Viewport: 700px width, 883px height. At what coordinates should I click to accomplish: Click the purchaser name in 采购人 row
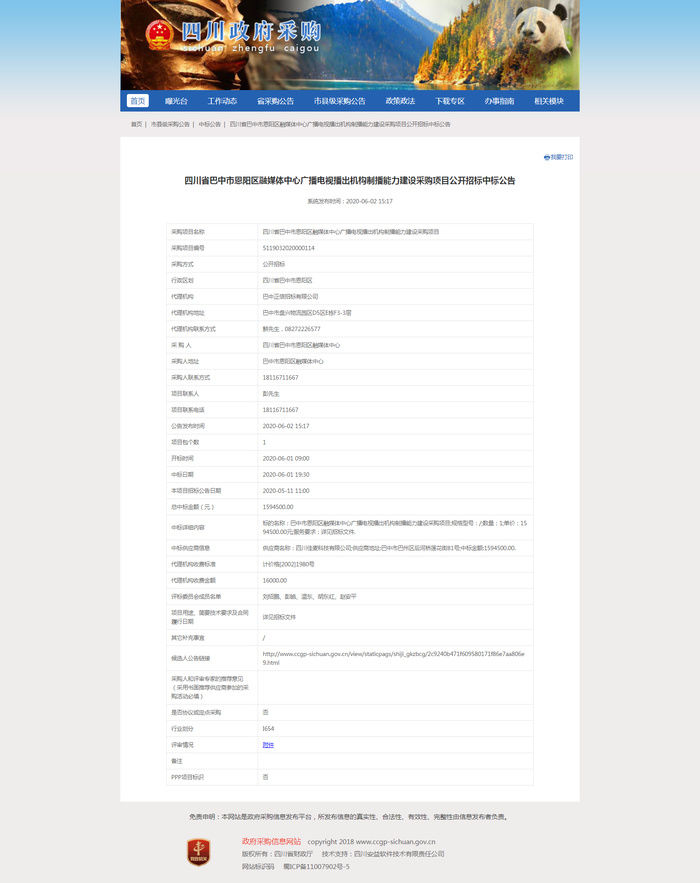click(x=301, y=345)
